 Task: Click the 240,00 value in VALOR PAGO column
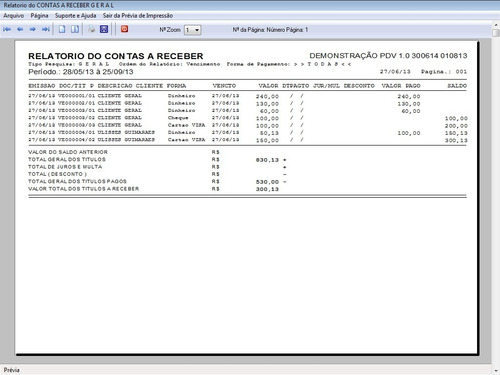409,97
